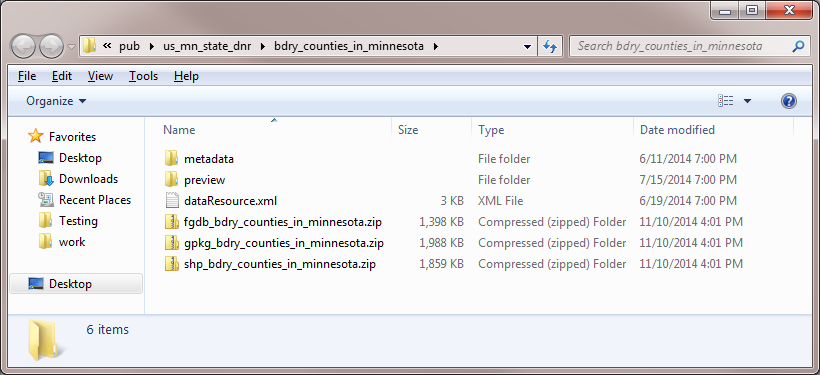Open the View menu
820x375 pixels.
(100, 76)
